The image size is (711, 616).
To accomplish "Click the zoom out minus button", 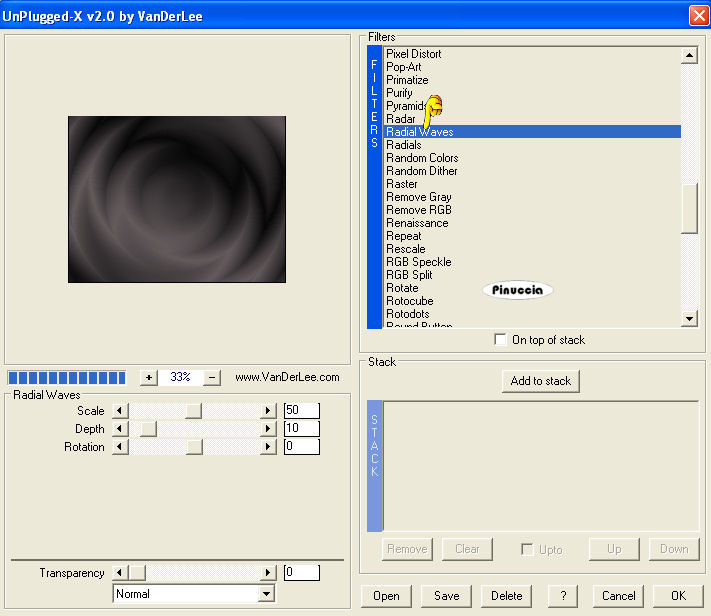I will pos(212,378).
